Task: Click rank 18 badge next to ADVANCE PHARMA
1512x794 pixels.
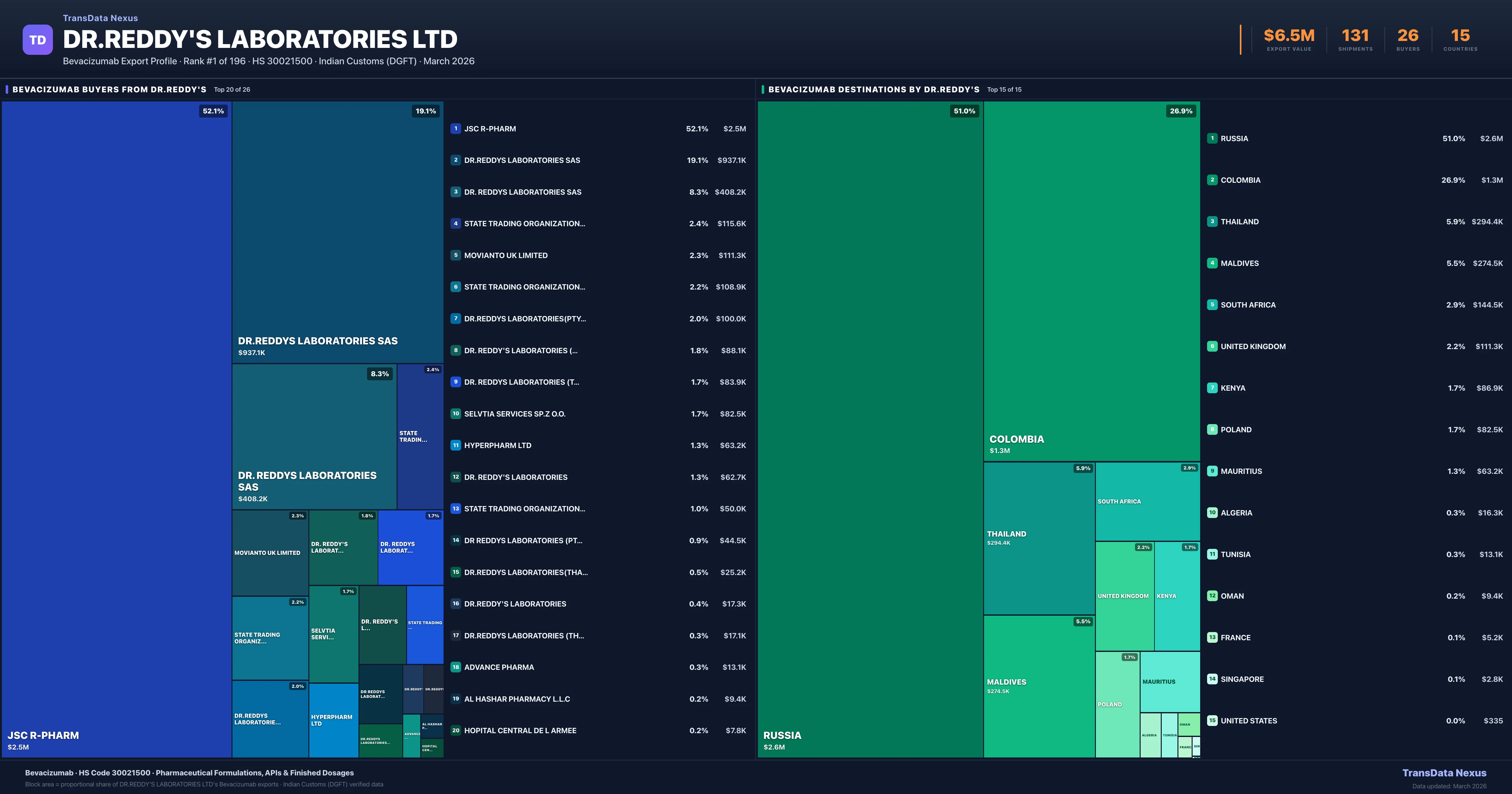Action: (455, 667)
